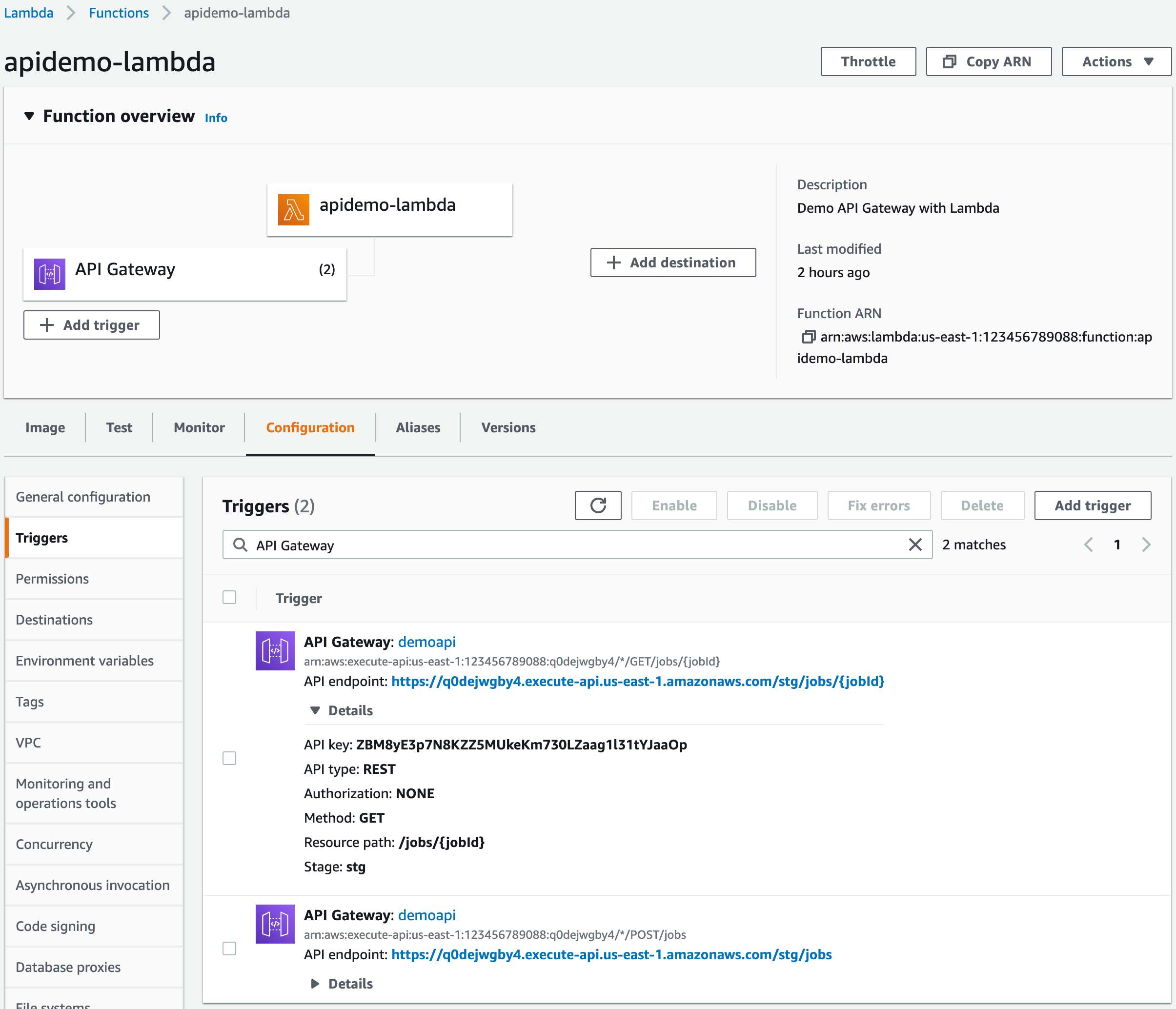This screenshot has height=1009, width=1176.
Task: Open the demoapi API Gateway link
Action: pos(427,642)
